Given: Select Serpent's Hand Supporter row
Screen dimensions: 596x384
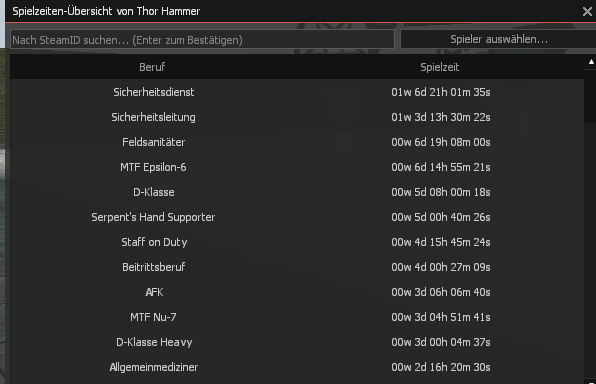Looking at the screenshot, I should 297,217.
